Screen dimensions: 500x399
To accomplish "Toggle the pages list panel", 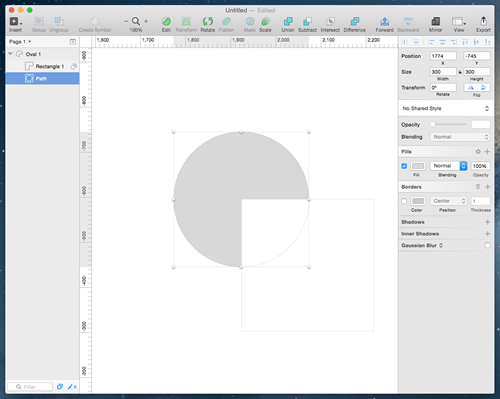I will click(x=73, y=42).
